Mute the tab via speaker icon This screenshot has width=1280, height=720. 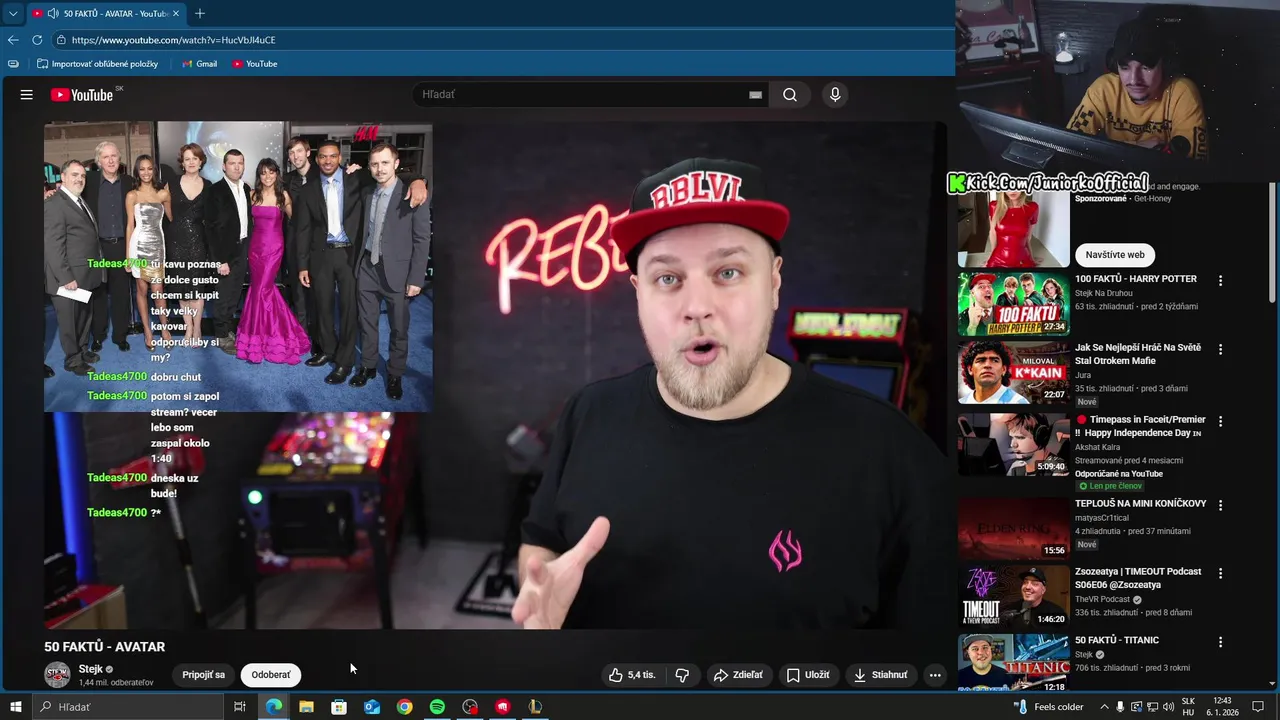(52, 14)
